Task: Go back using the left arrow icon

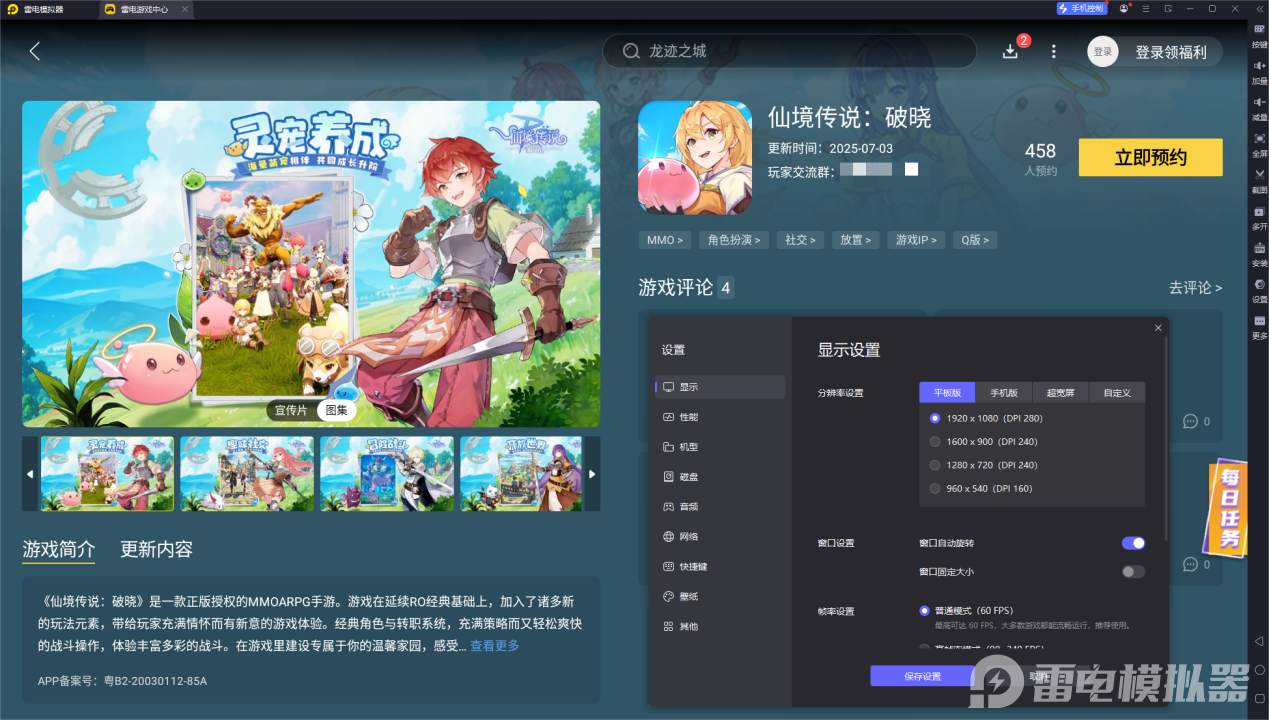Action: click(x=35, y=51)
